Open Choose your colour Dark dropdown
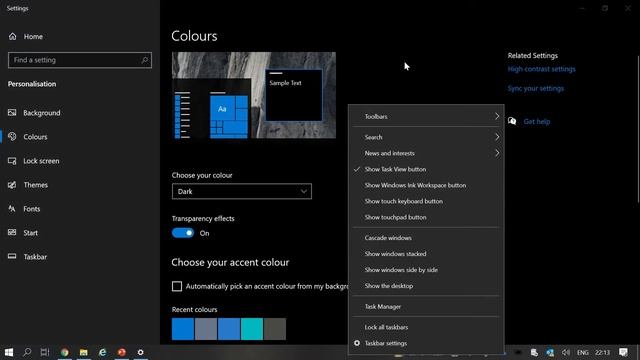 (242, 191)
